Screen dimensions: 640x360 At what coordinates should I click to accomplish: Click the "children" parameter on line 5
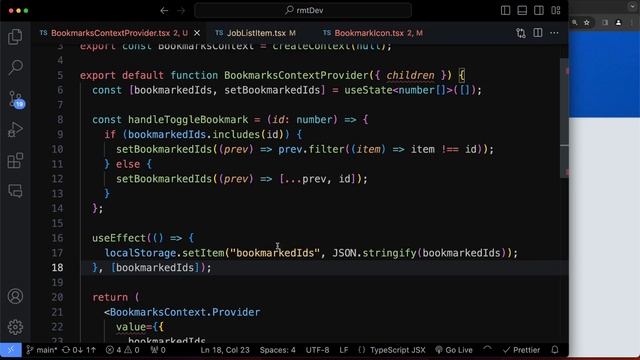click(410, 76)
